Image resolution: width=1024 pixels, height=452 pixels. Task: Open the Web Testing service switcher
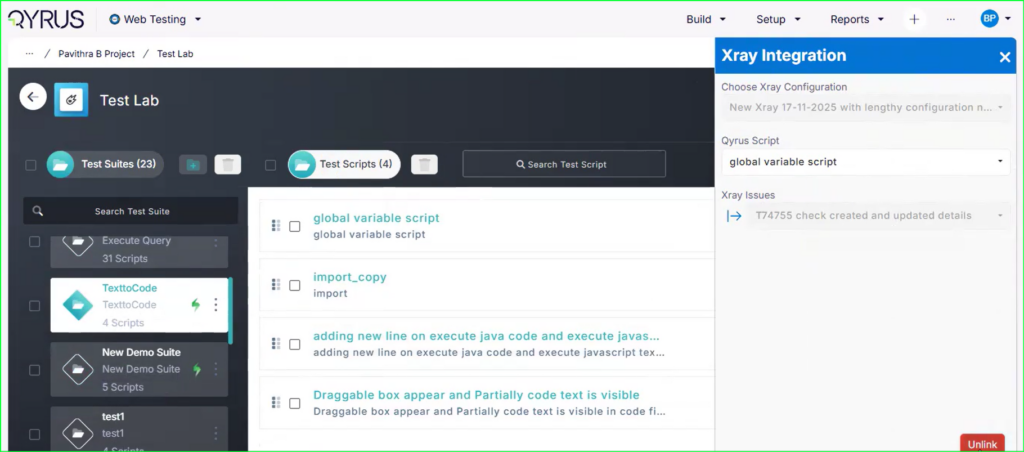(155, 20)
